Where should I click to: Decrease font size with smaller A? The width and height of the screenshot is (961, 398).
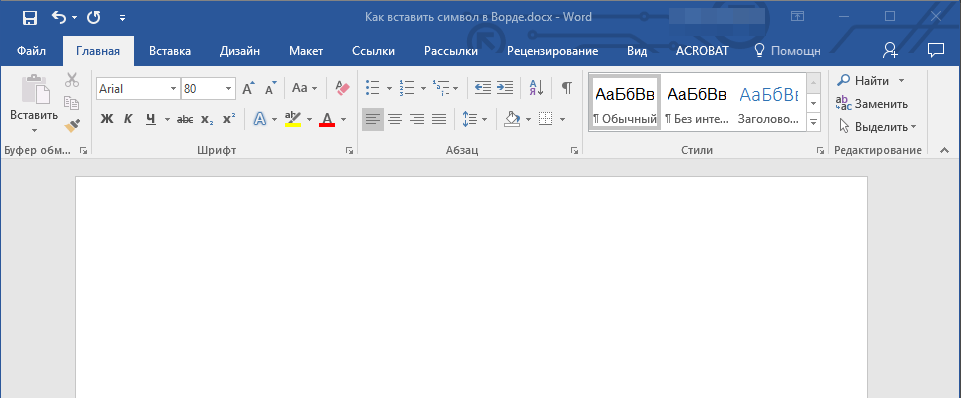coord(270,89)
